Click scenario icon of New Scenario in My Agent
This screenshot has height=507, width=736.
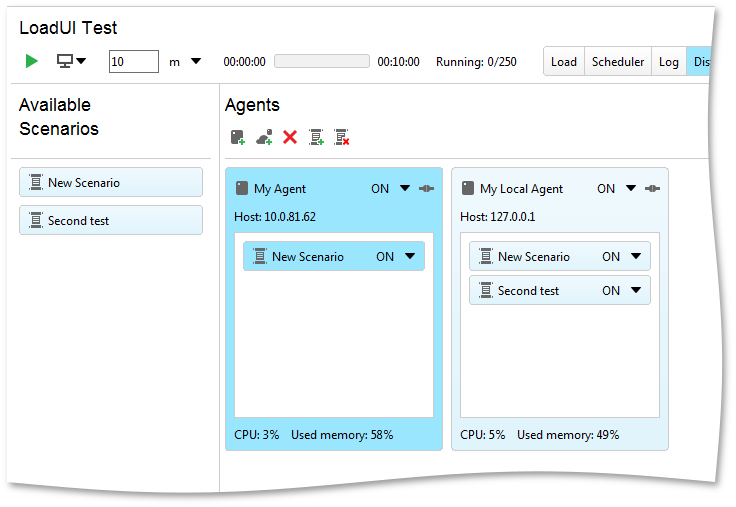(260, 256)
